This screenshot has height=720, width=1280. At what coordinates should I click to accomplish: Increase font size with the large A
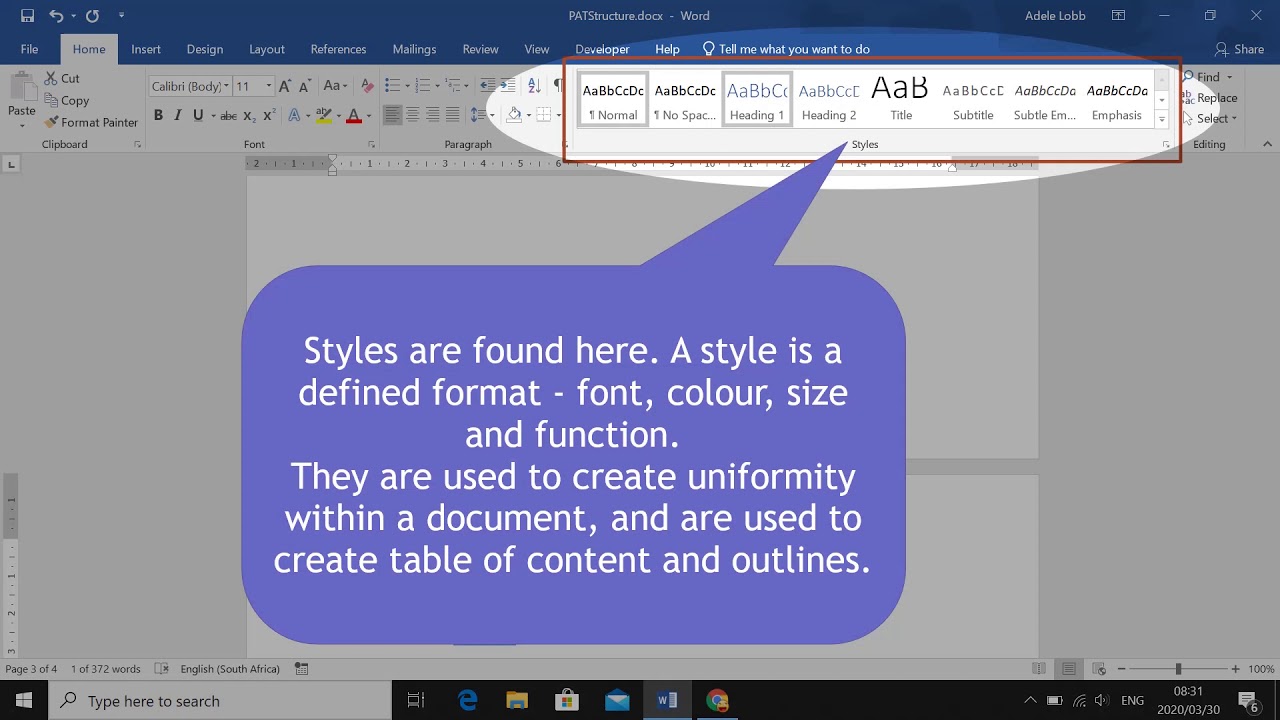(x=286, y=86)
